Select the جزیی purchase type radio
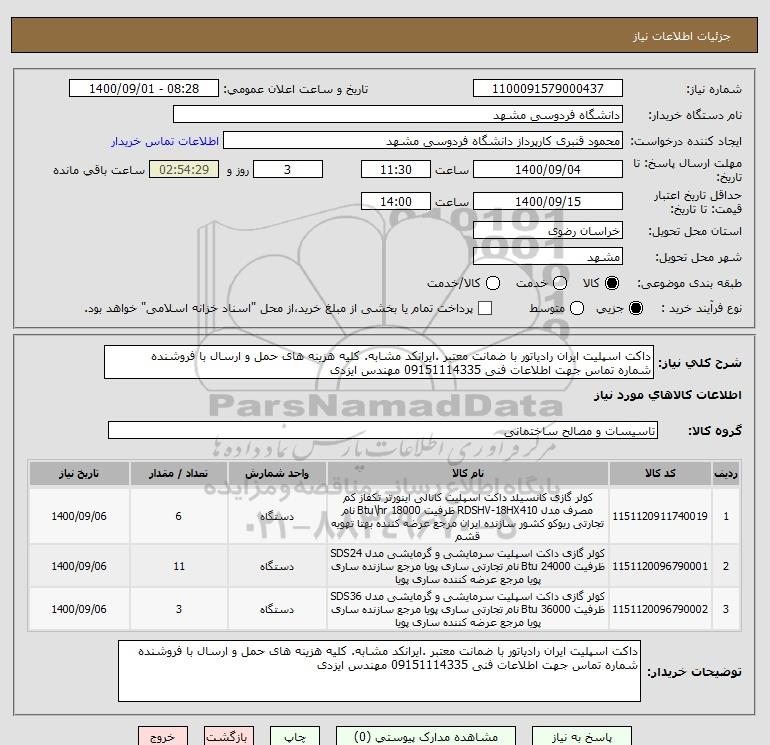 pyautogui.click(x=635, y=308)
